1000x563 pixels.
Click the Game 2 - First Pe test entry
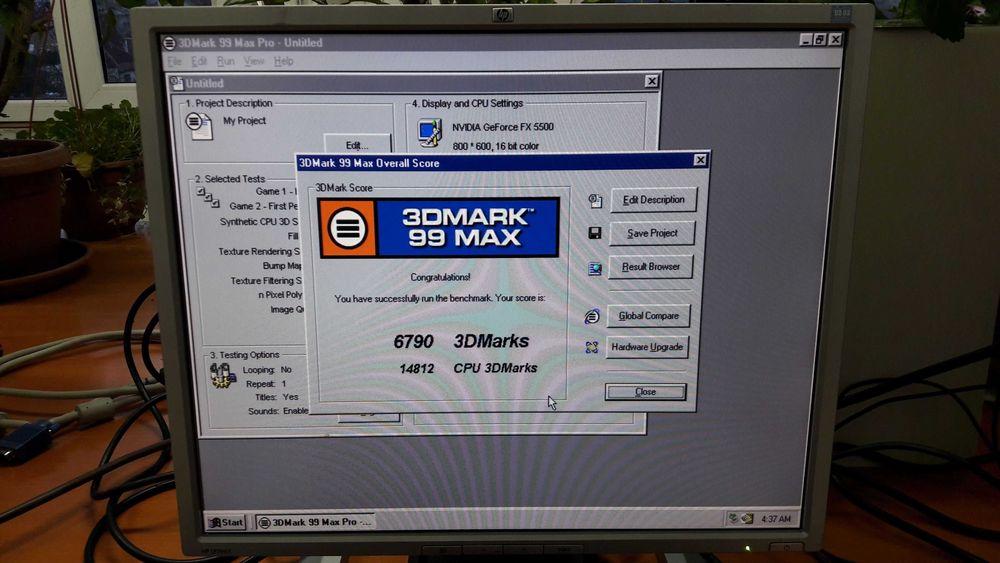(x=263, y=206)
